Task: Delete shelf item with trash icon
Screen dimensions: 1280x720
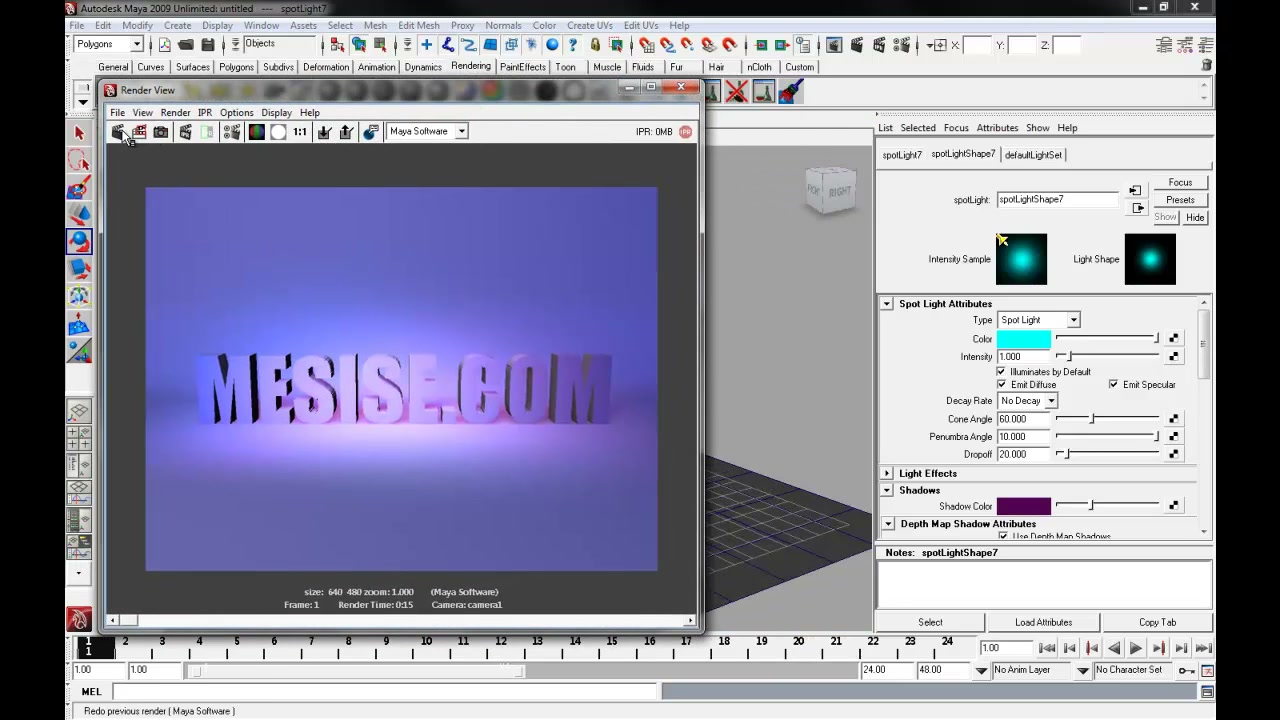Action: [1207, 66]
